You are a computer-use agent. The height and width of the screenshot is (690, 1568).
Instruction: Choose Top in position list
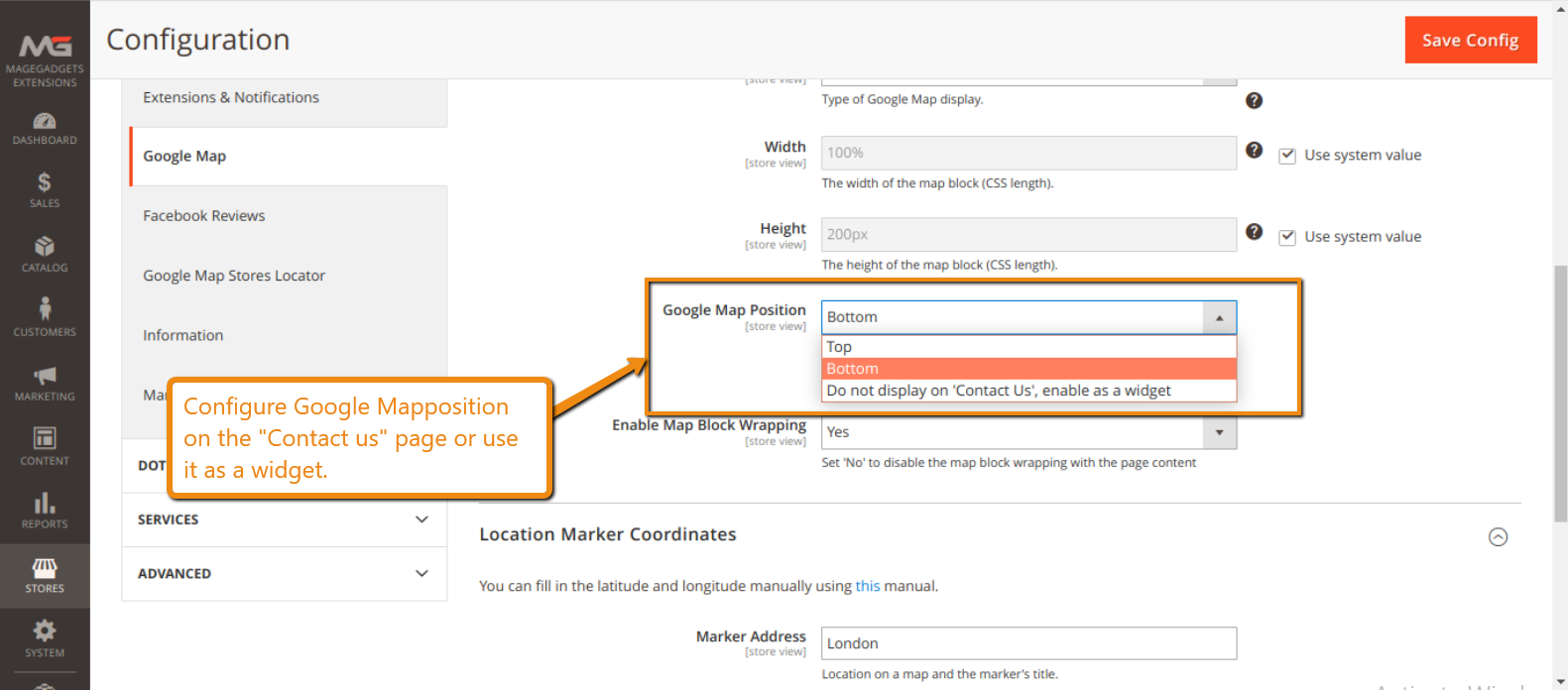click(x=1028, y=347)
